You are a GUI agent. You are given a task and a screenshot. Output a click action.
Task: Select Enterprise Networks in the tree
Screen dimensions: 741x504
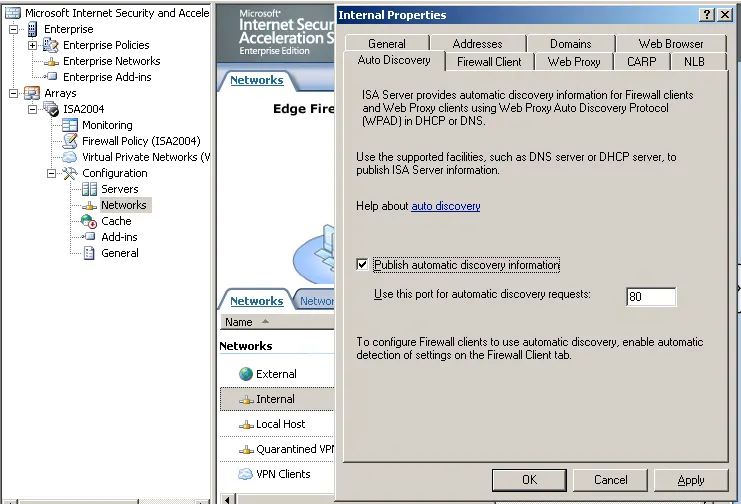click(x=112, y=61)
